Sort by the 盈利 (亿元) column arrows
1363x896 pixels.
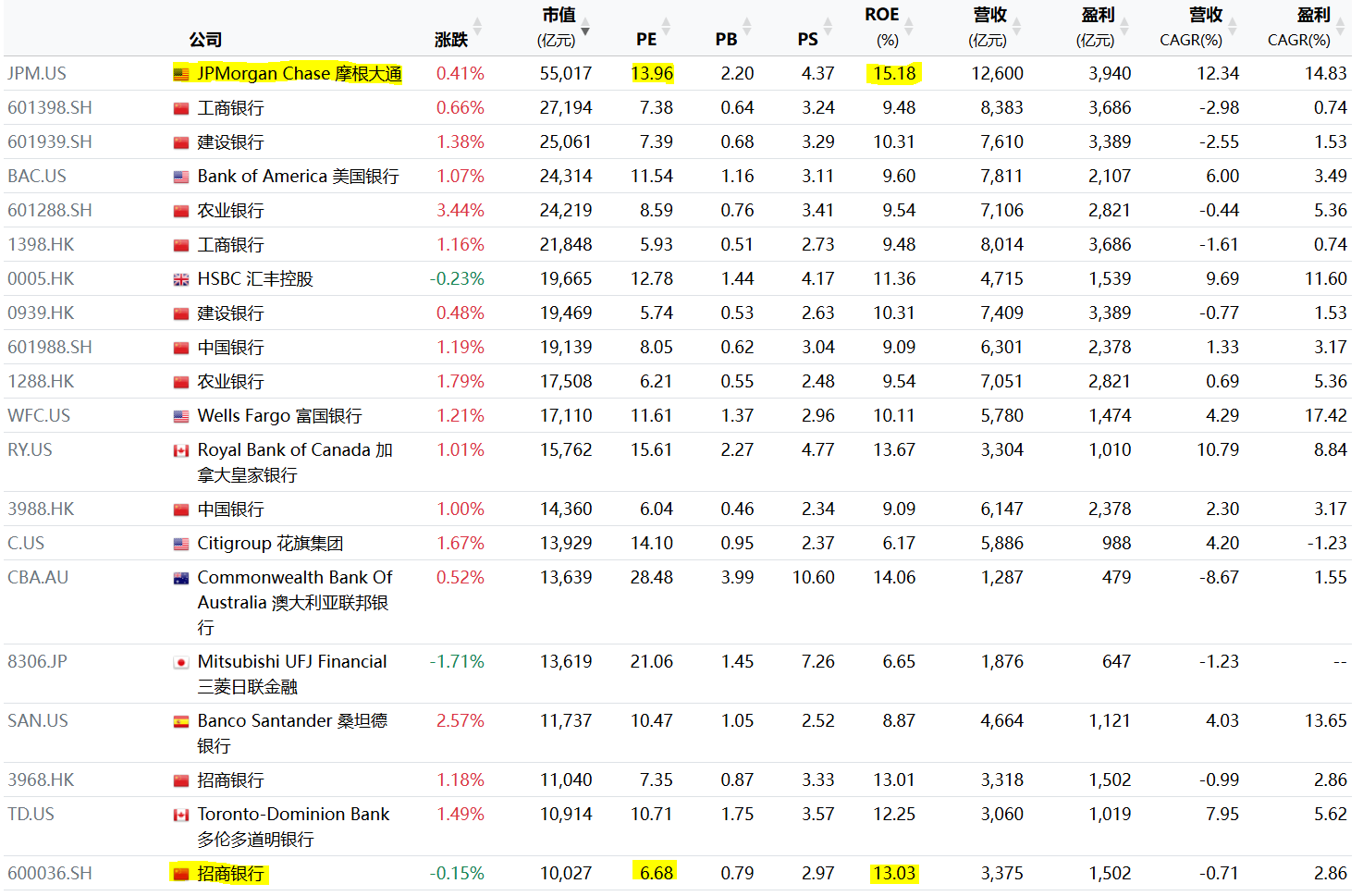tap(1124, 27)
